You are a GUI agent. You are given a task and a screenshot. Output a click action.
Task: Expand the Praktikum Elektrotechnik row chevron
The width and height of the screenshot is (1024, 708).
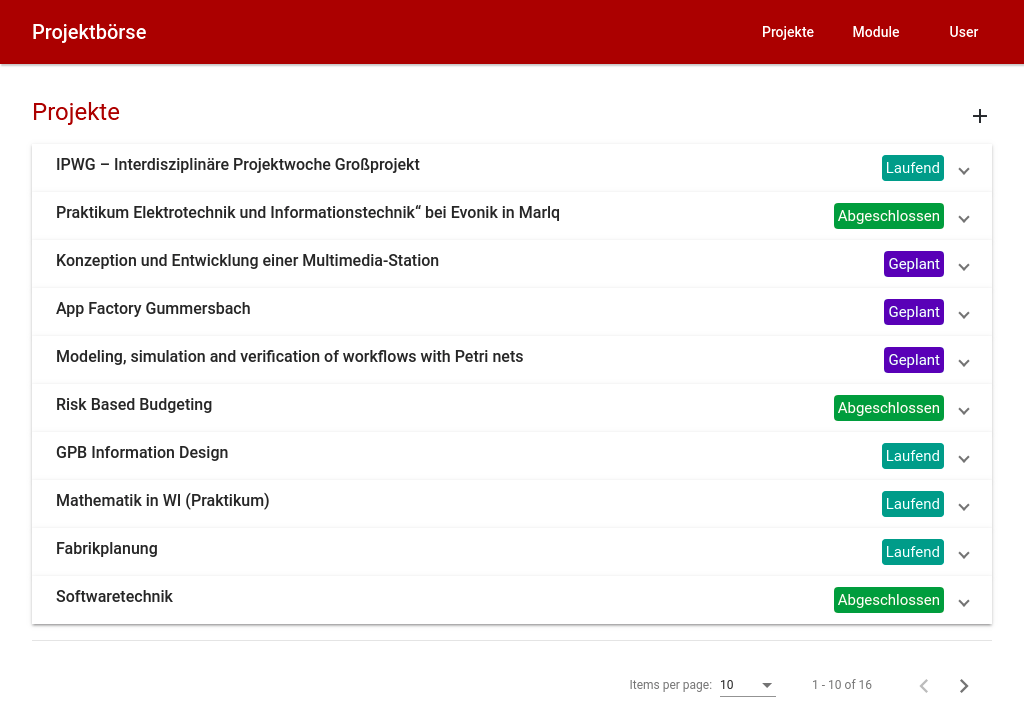tap(964, 219)
